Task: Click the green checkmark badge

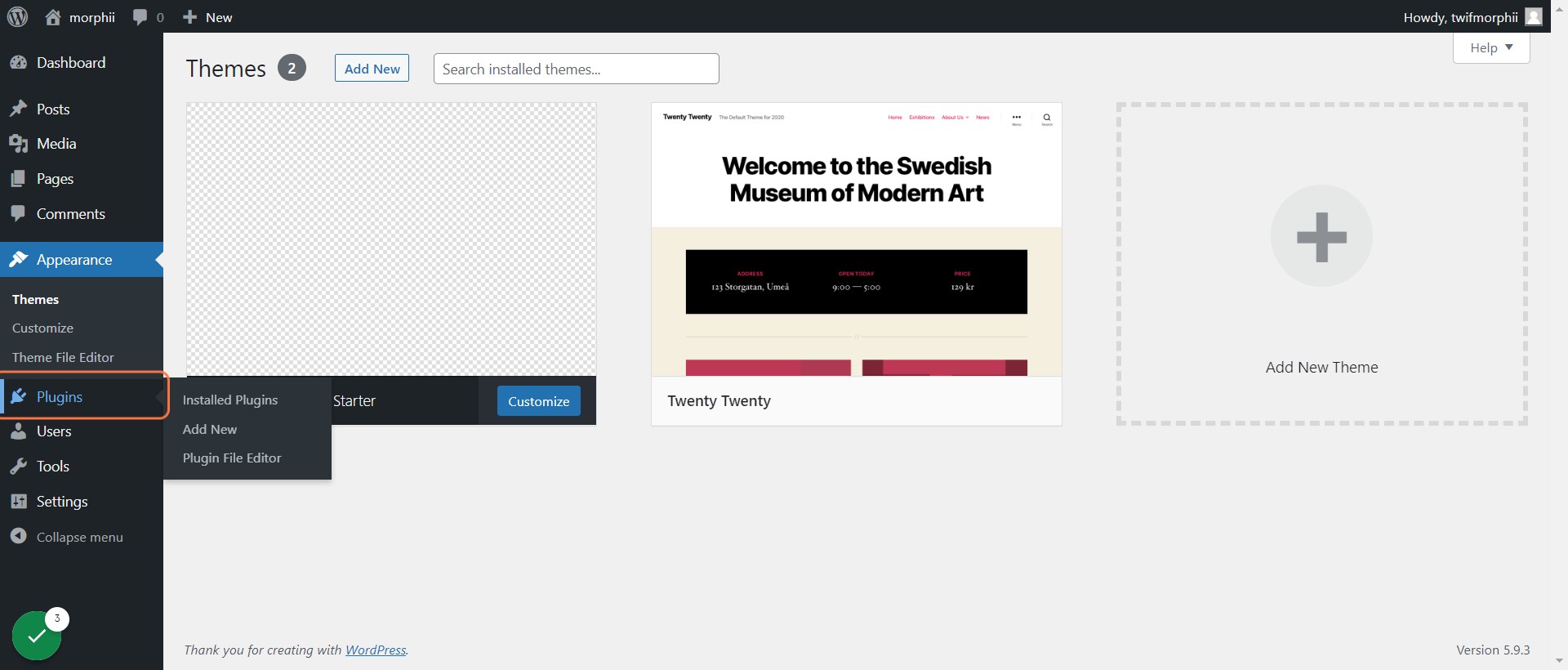Action: point(37,636)
